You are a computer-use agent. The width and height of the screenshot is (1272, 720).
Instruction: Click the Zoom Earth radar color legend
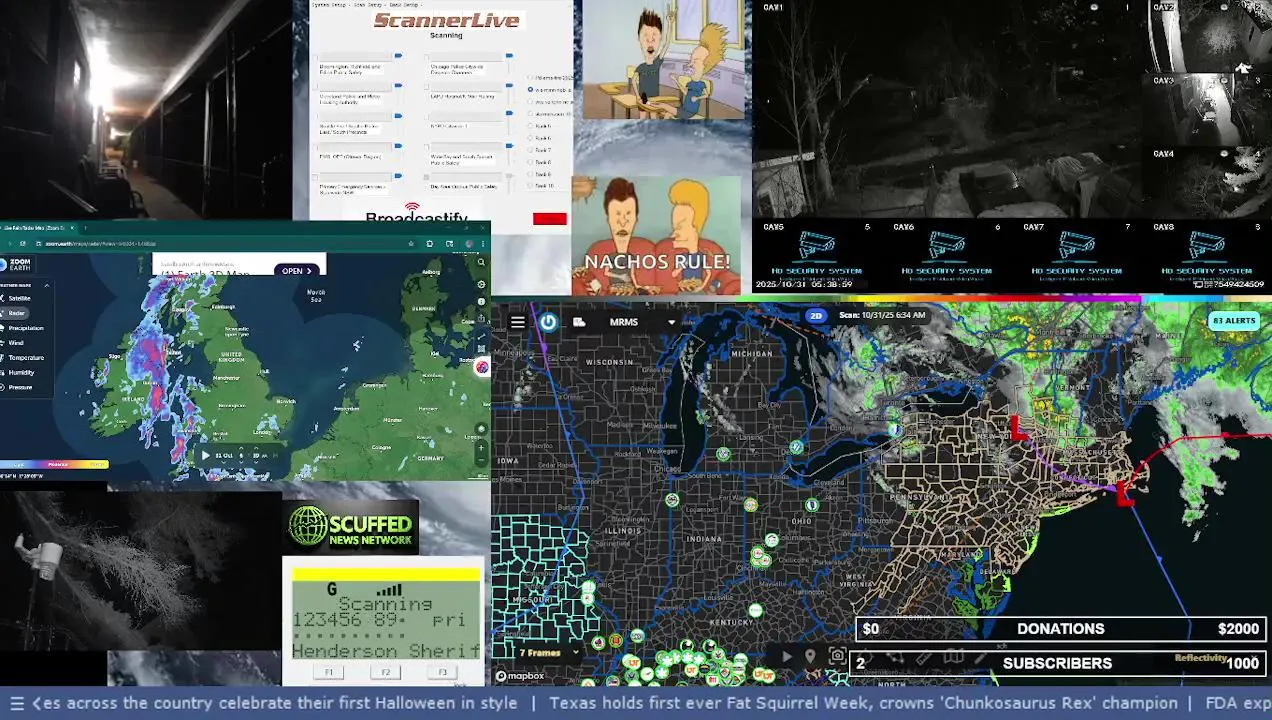[54, 464]
